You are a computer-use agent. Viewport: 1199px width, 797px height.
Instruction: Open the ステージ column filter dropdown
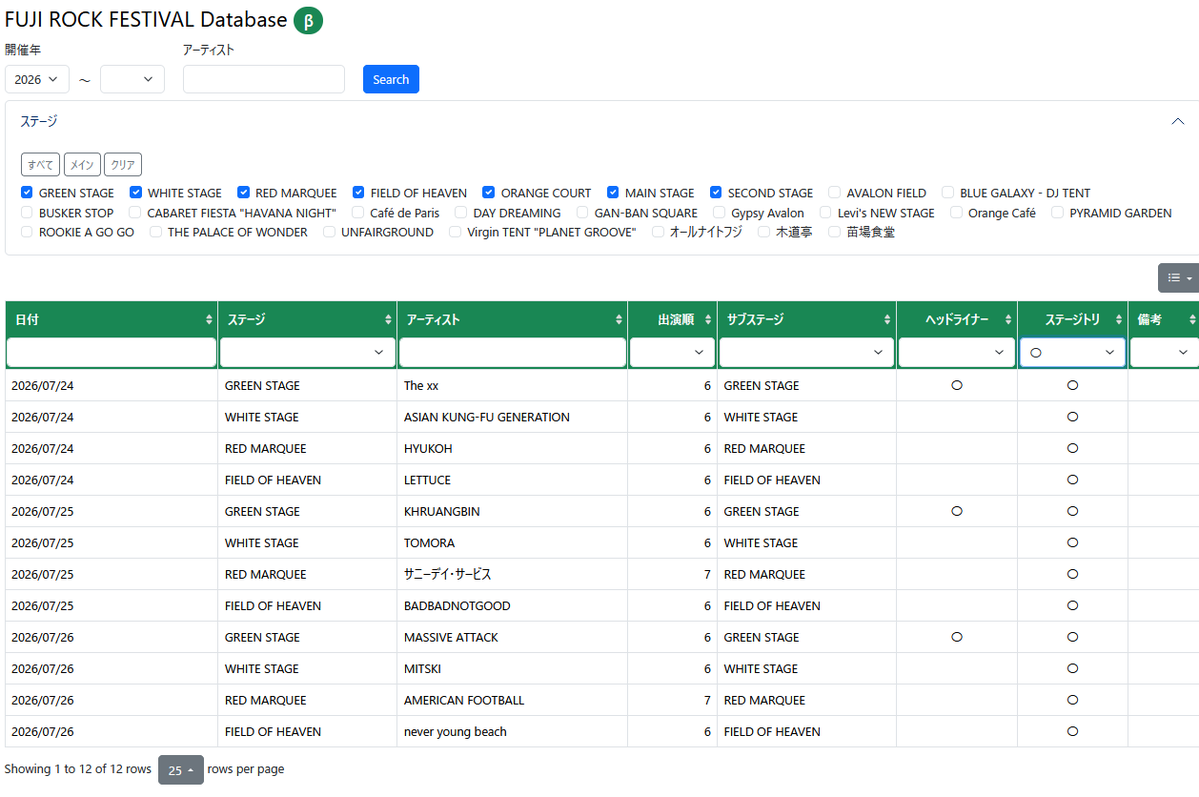307,353
